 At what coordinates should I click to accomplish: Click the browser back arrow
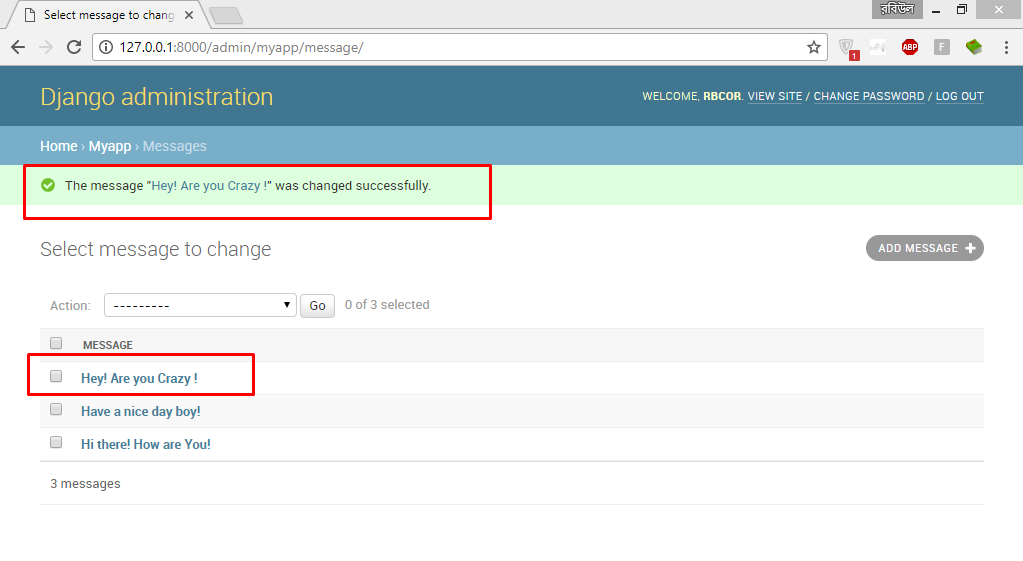[x=18, y=47]
